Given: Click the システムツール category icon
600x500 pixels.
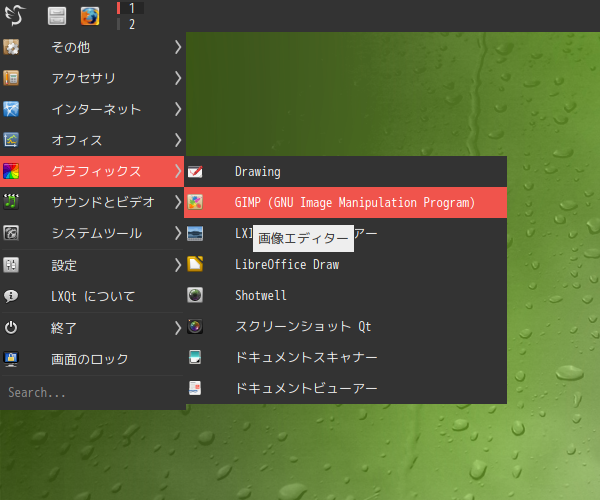Looking at the screenshot, I should pos(11,233).
